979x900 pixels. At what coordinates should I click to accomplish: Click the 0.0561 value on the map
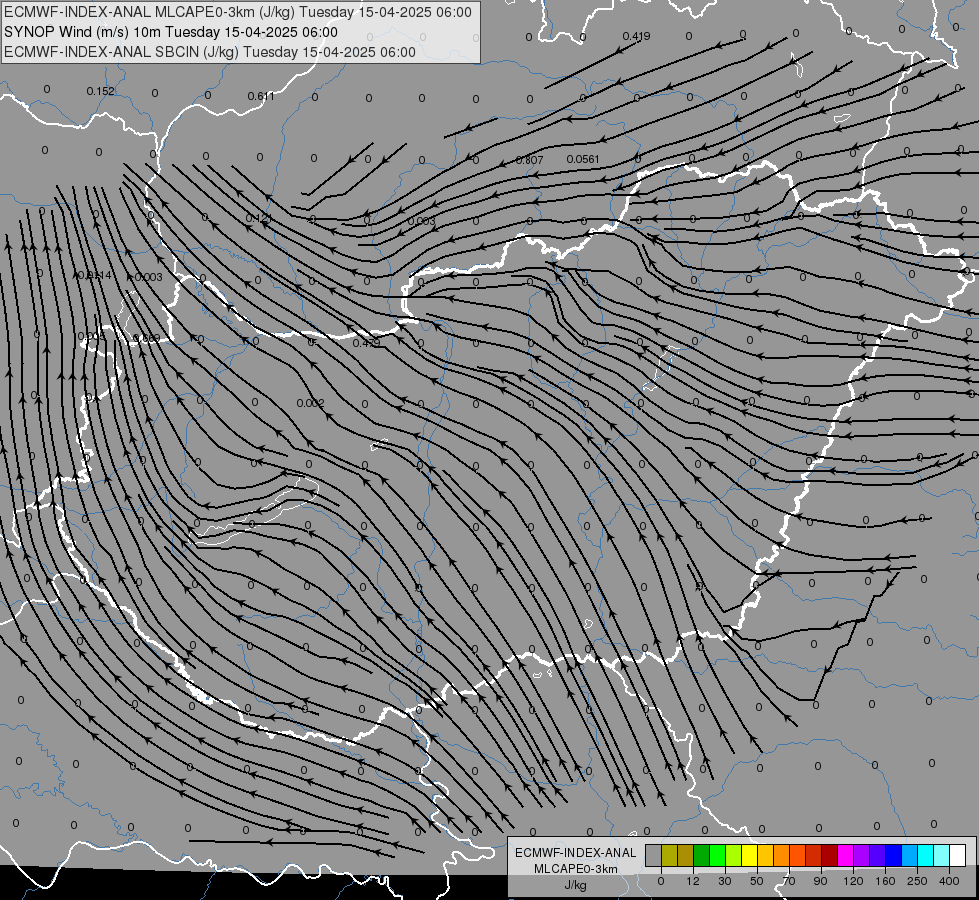pos(583,159)
